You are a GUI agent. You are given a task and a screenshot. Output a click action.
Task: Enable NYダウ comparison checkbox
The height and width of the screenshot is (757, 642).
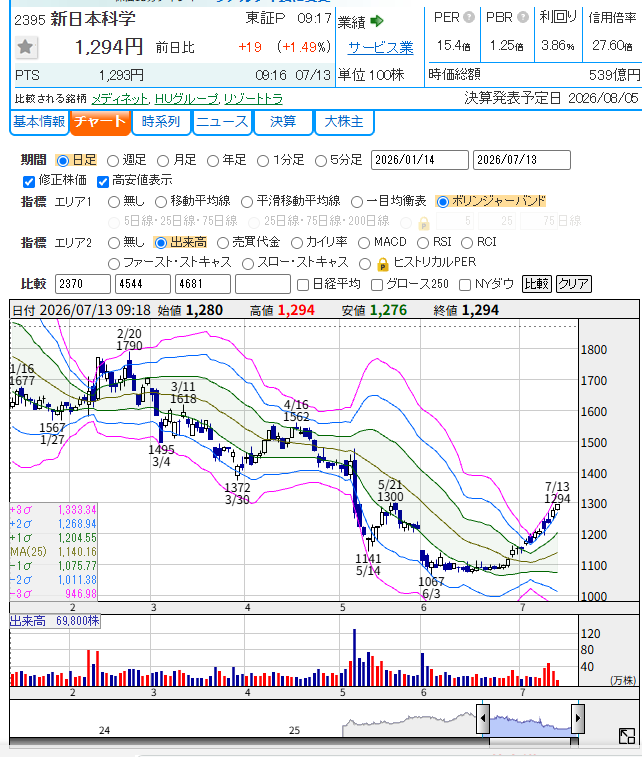point(464,285)
